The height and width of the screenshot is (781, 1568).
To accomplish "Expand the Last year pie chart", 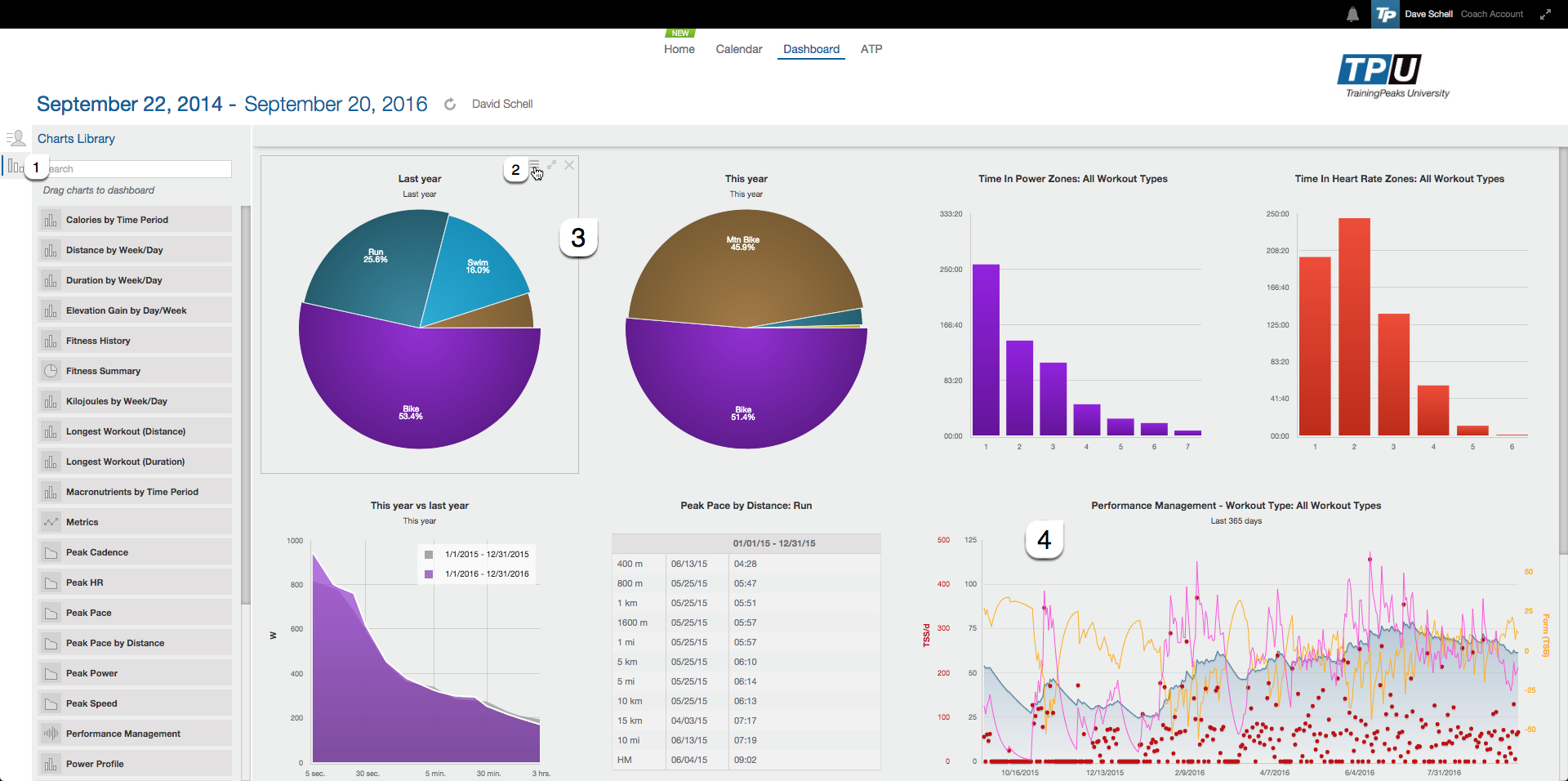I will tap(552, 165).
